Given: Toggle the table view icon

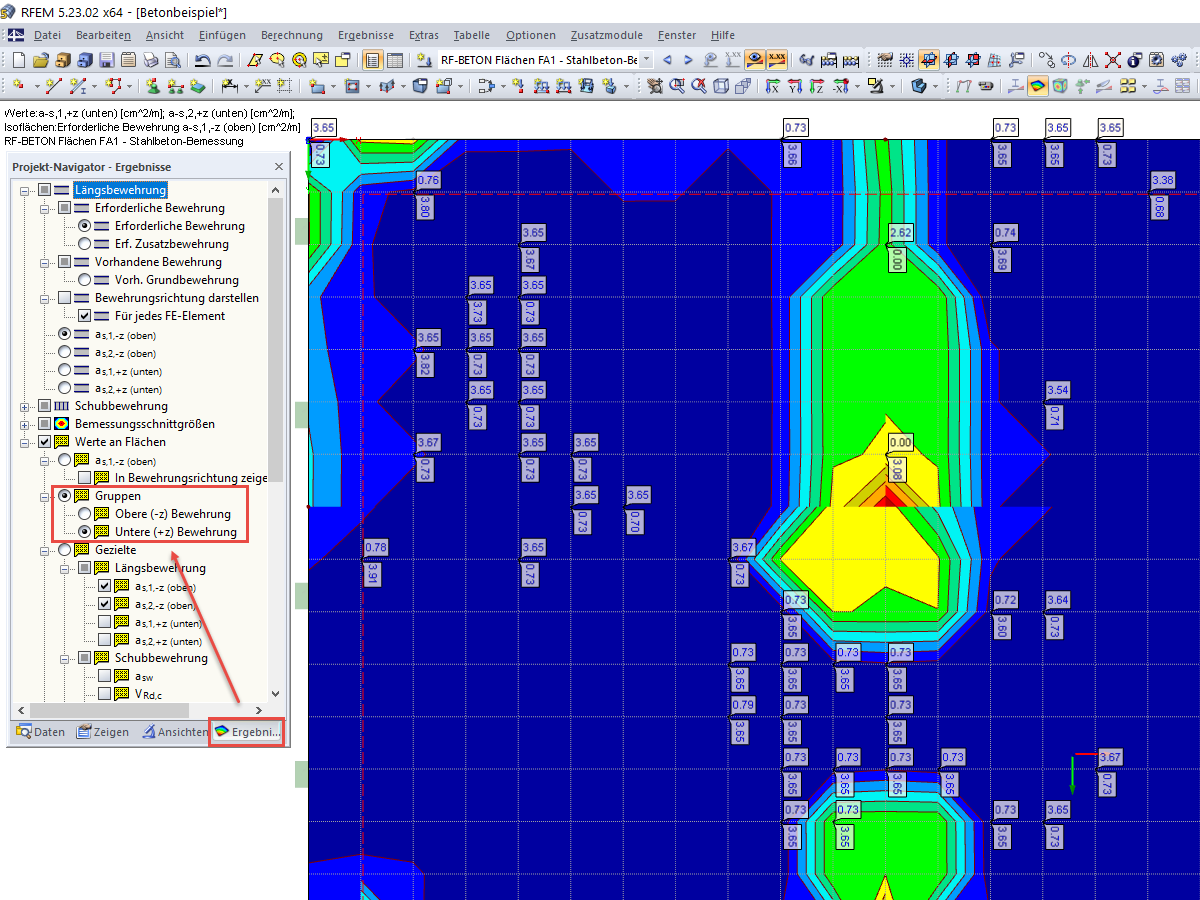Looking at the screenshot, I should [x=395, y=60].
